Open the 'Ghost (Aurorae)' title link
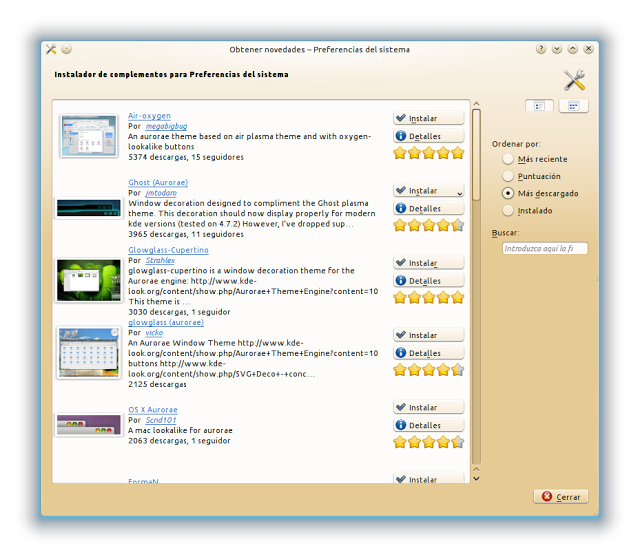The width and height of the screenshot is (640, 557). 158,183
